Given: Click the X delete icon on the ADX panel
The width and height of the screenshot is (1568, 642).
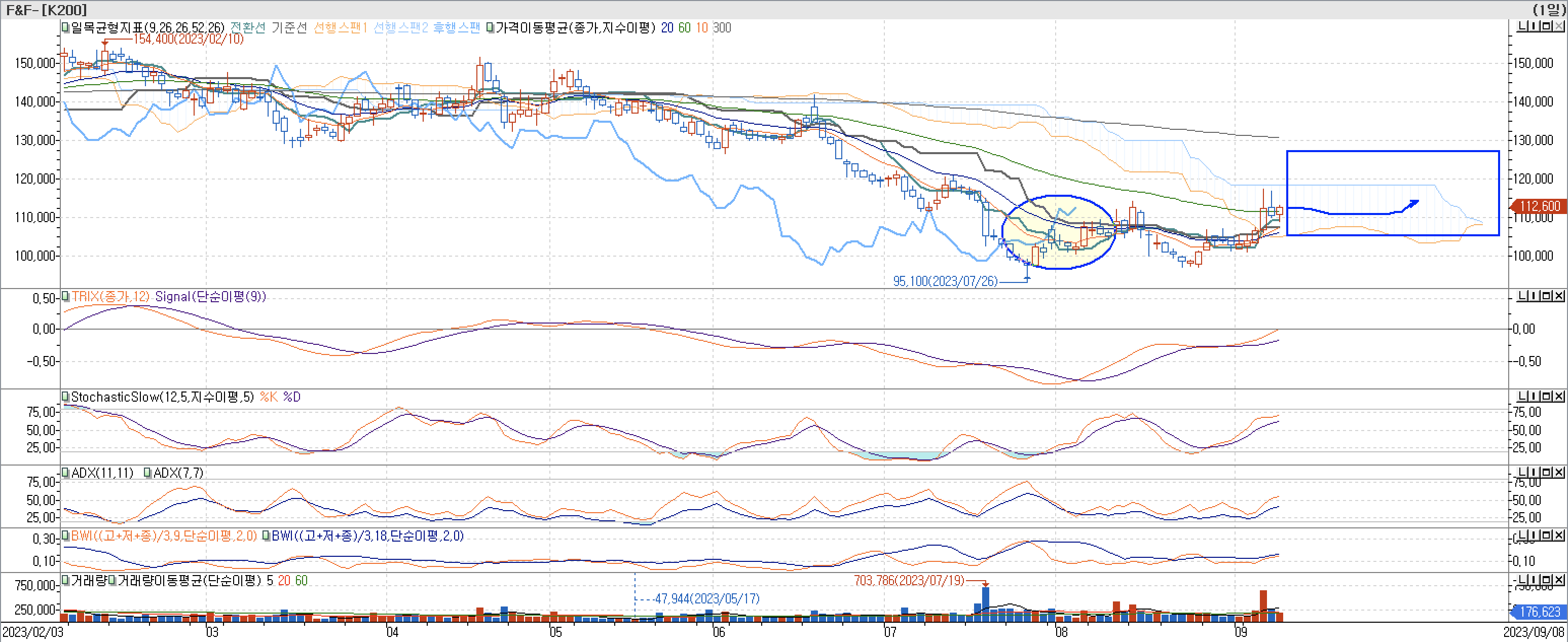Looking at the screenshot, I should click(x=1559, y=473).
